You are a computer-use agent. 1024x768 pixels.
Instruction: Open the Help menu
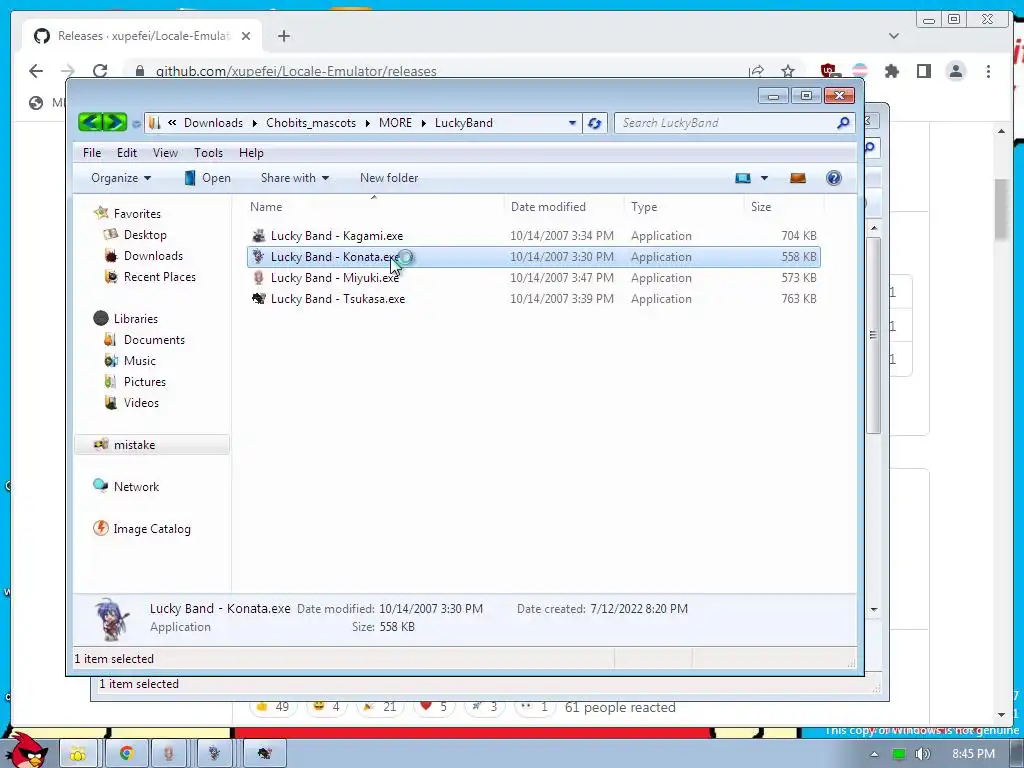click(251, 152)
